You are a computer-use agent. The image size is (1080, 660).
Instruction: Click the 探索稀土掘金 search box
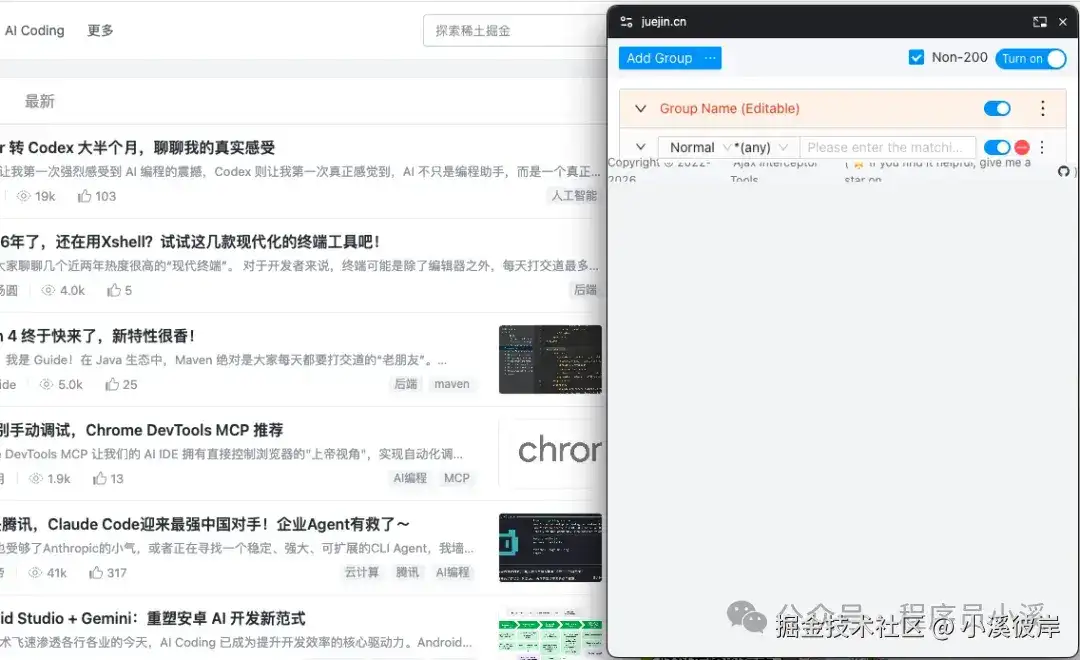pyautogui.click(x=514, y=31)
